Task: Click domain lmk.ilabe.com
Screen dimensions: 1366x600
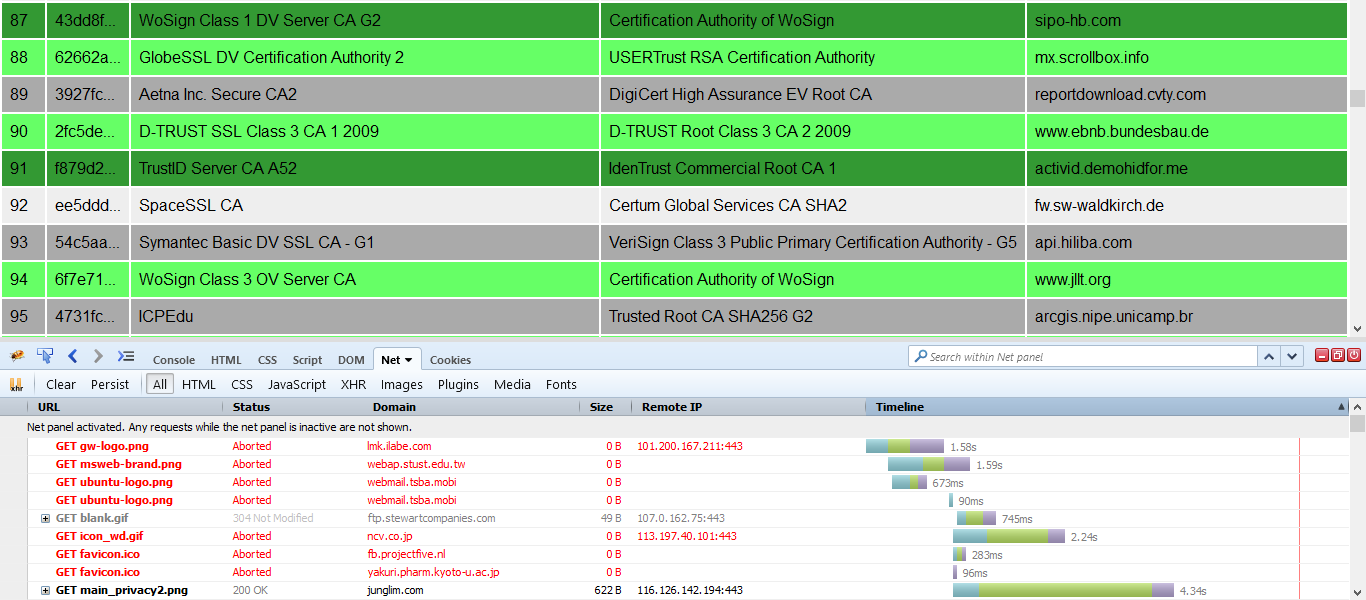Action: coord(399,446)
